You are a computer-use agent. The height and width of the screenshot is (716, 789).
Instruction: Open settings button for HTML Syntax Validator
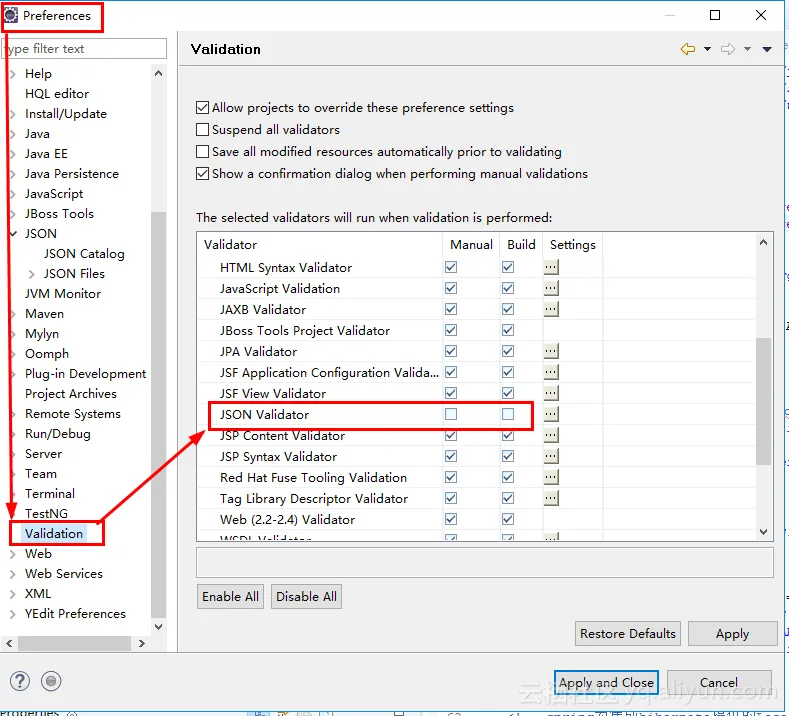tap(551, 267)
